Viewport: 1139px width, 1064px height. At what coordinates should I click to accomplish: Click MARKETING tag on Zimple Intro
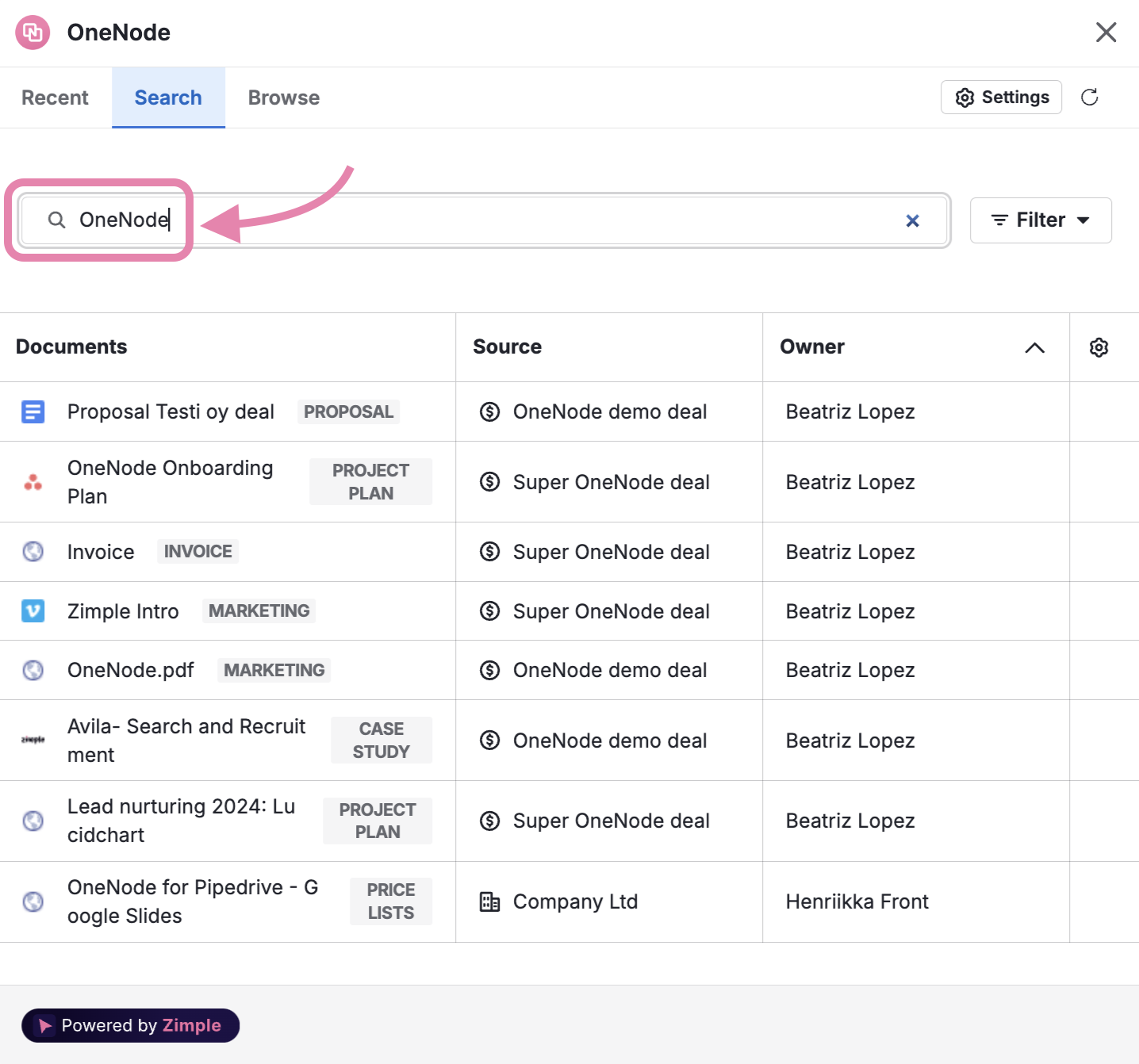[259, 611]
